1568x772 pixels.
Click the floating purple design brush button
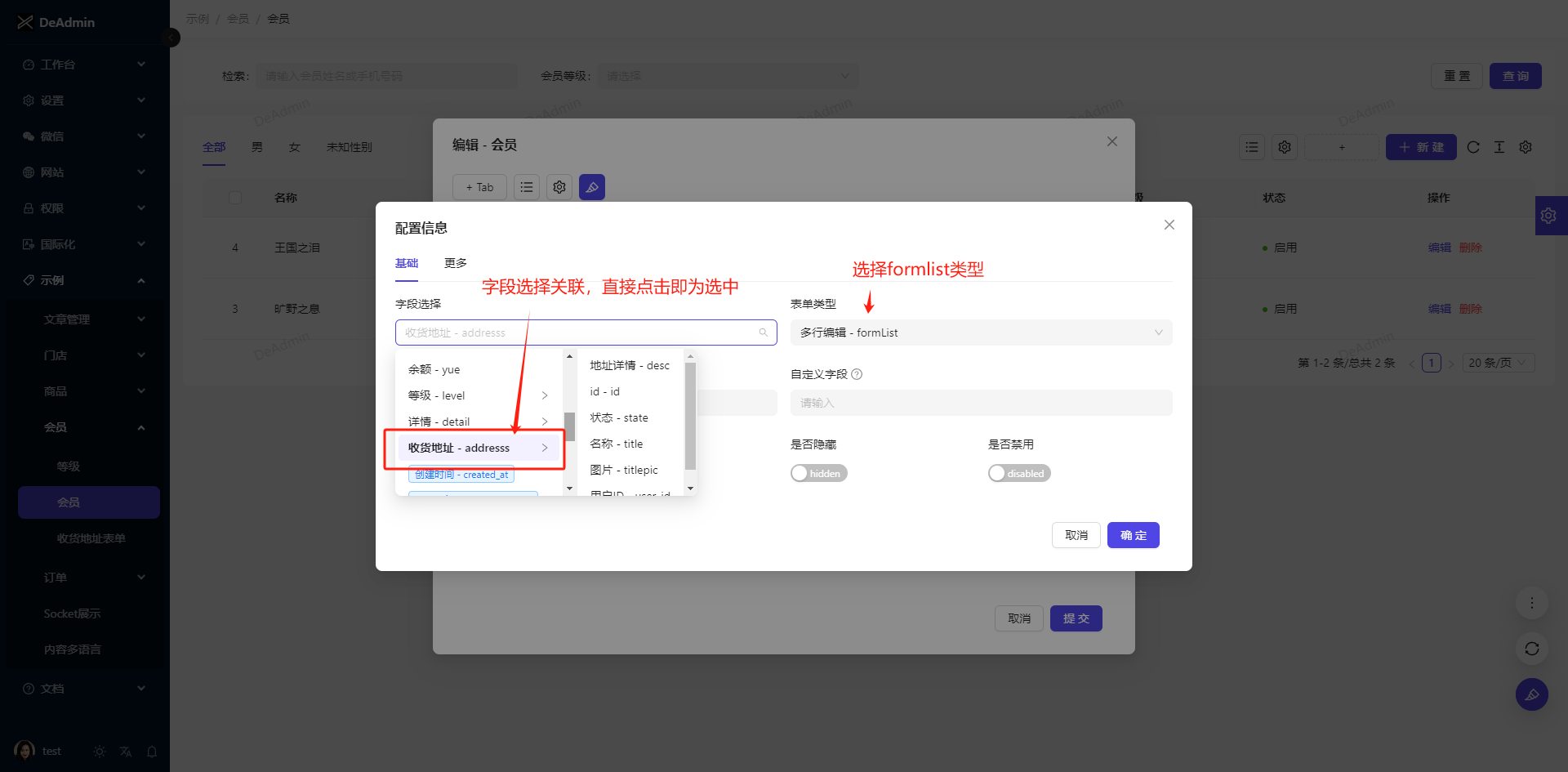click(x=1532, y=694)
